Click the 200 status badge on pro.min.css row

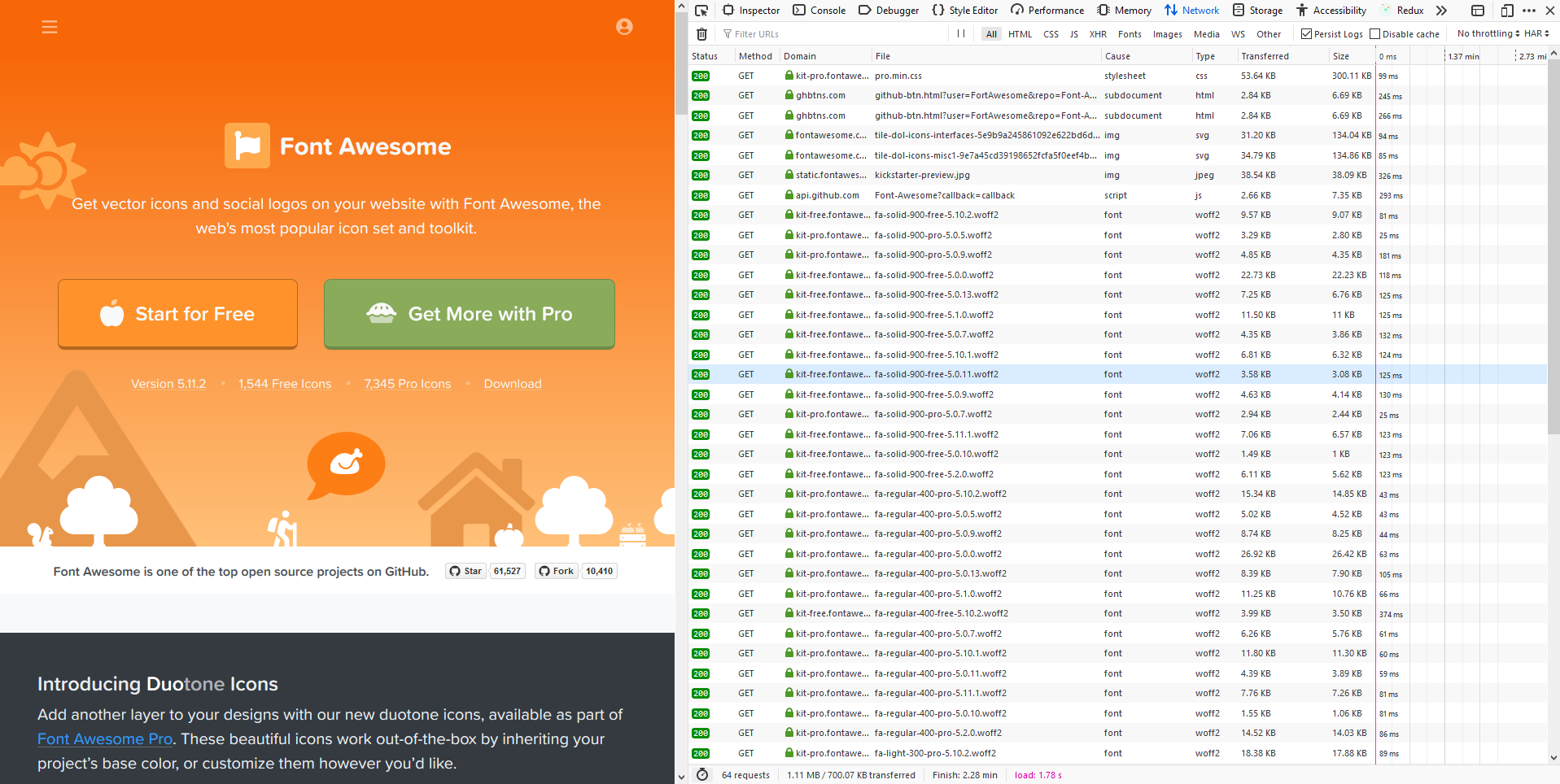point(701,76)
